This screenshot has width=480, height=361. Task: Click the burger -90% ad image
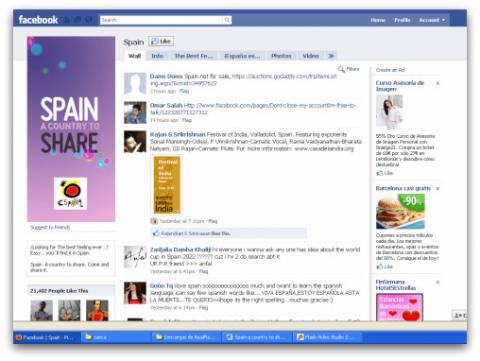click(400, 212)
